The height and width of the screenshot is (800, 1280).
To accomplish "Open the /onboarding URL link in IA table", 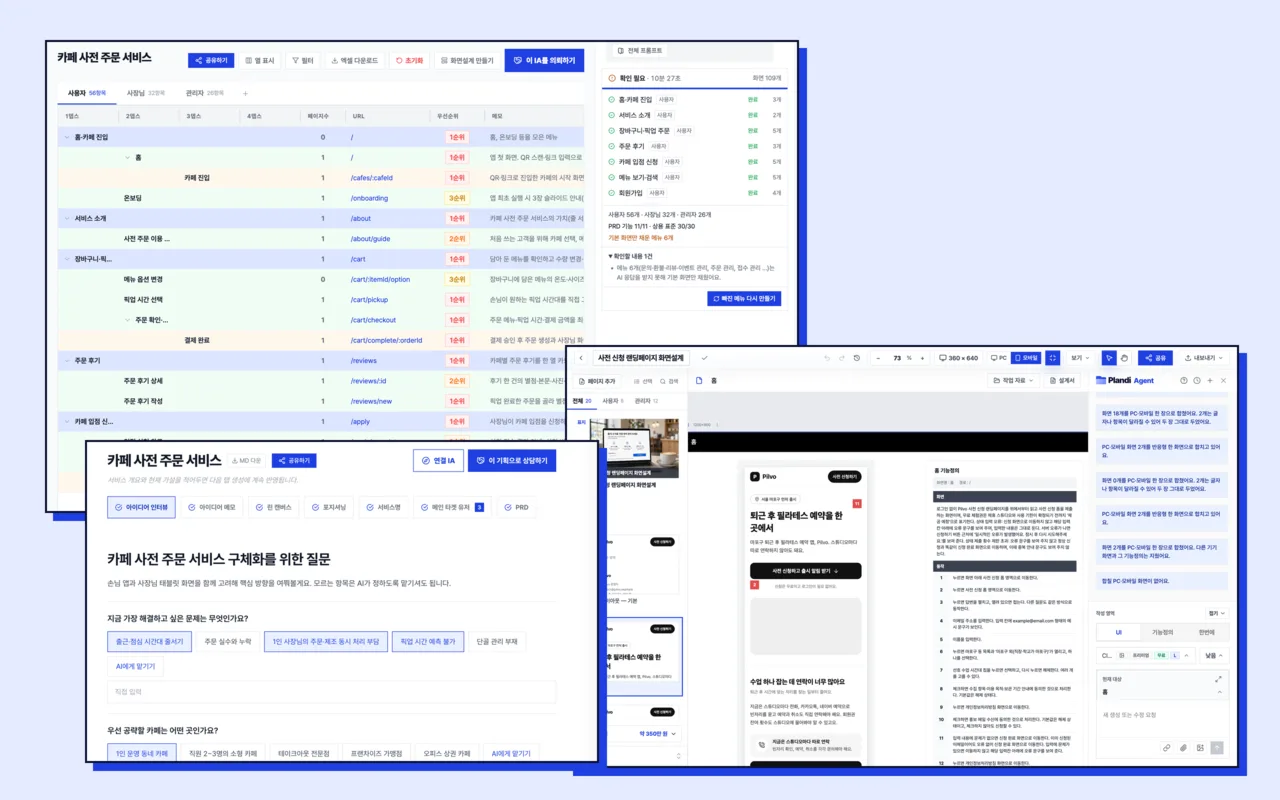I will coord(369,198).
